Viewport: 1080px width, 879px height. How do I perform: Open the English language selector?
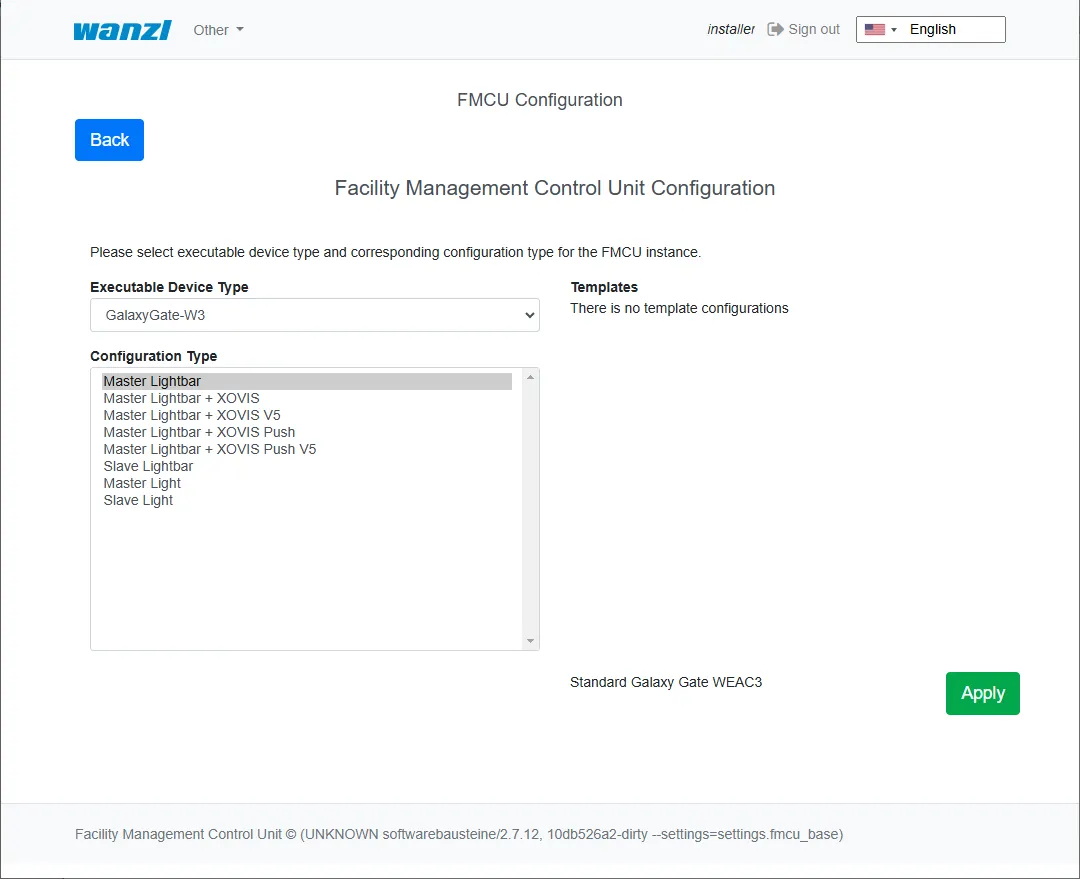point(931,30)
